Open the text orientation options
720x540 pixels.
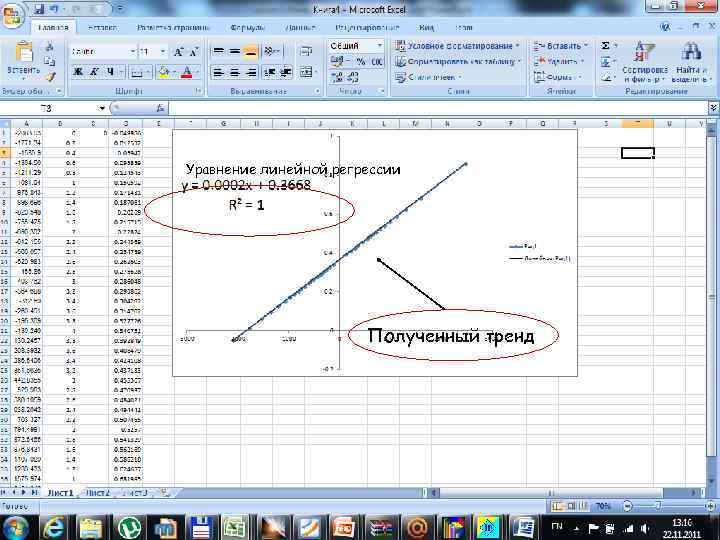point(272,51)
